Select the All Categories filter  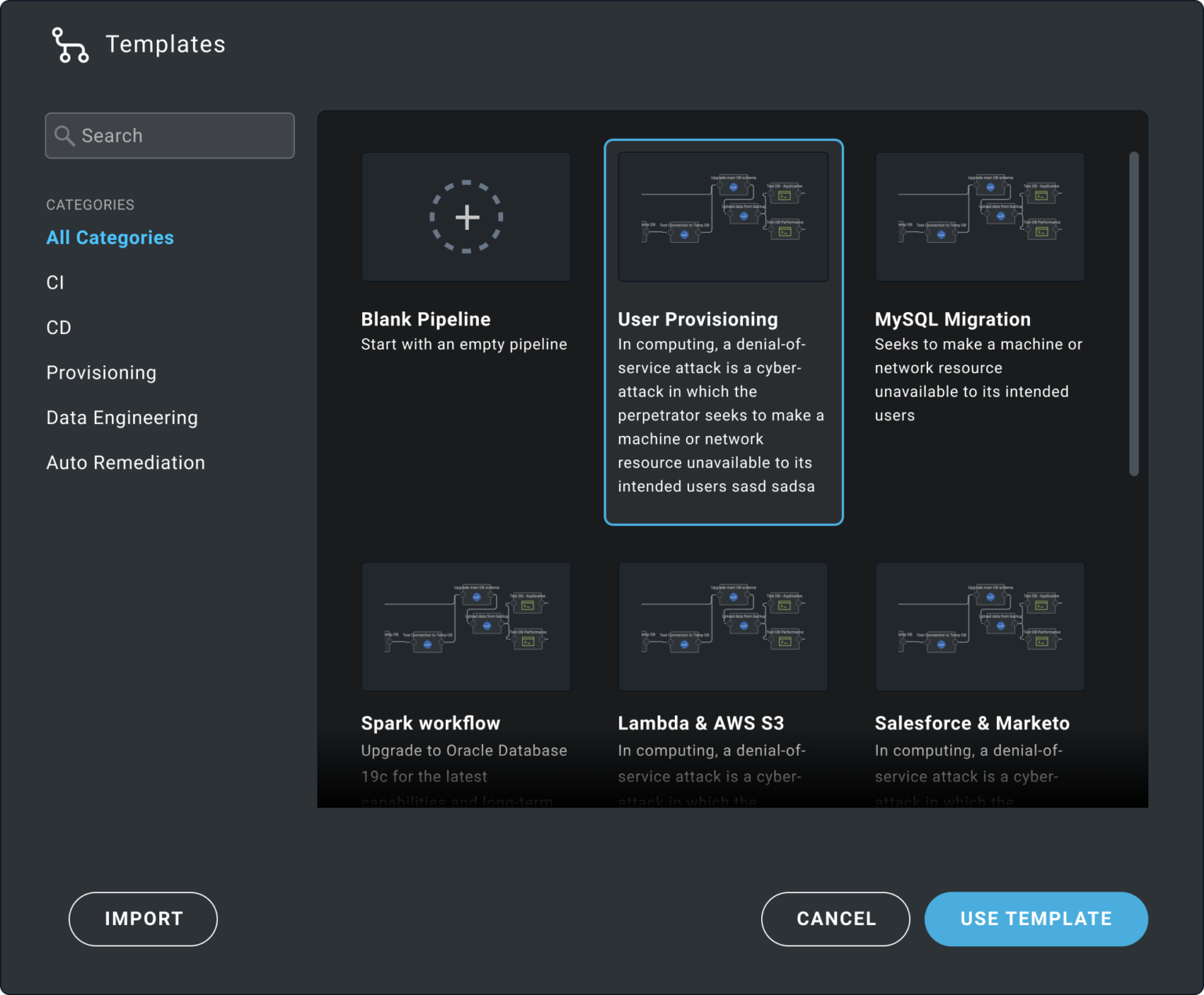(x=110, y=238)
